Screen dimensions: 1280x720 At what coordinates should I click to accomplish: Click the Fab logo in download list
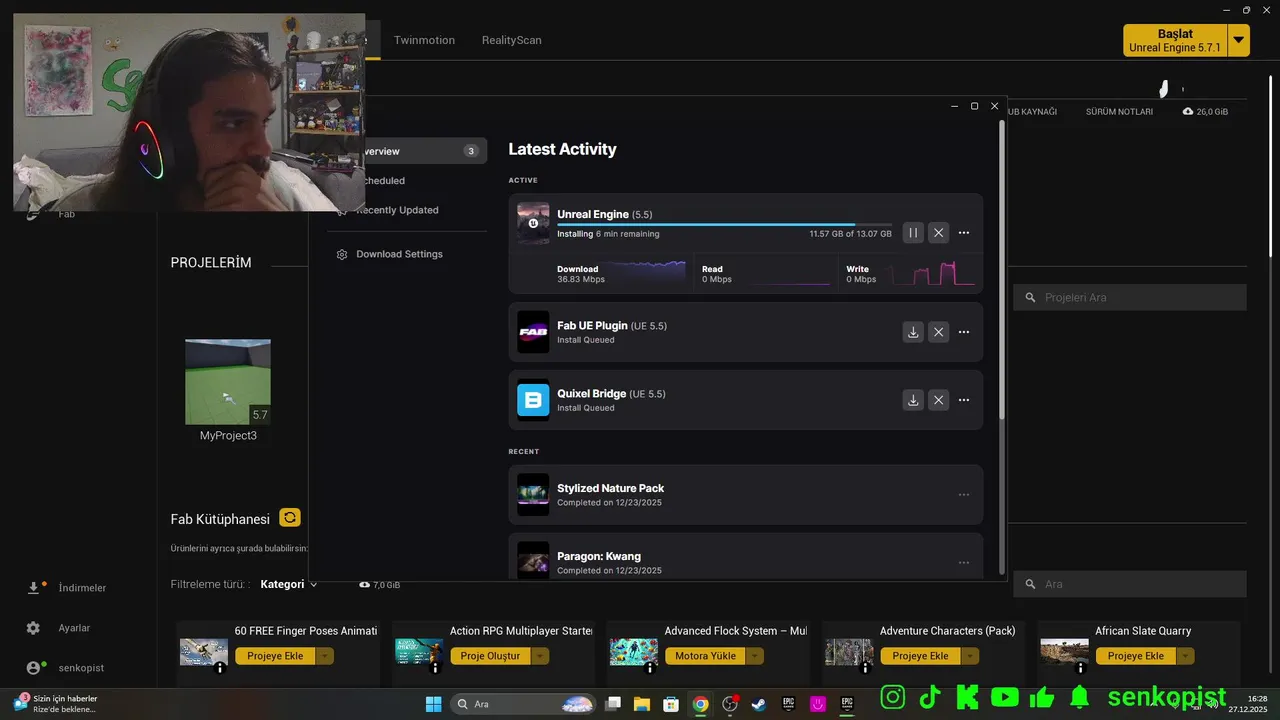tap(533, 332)
